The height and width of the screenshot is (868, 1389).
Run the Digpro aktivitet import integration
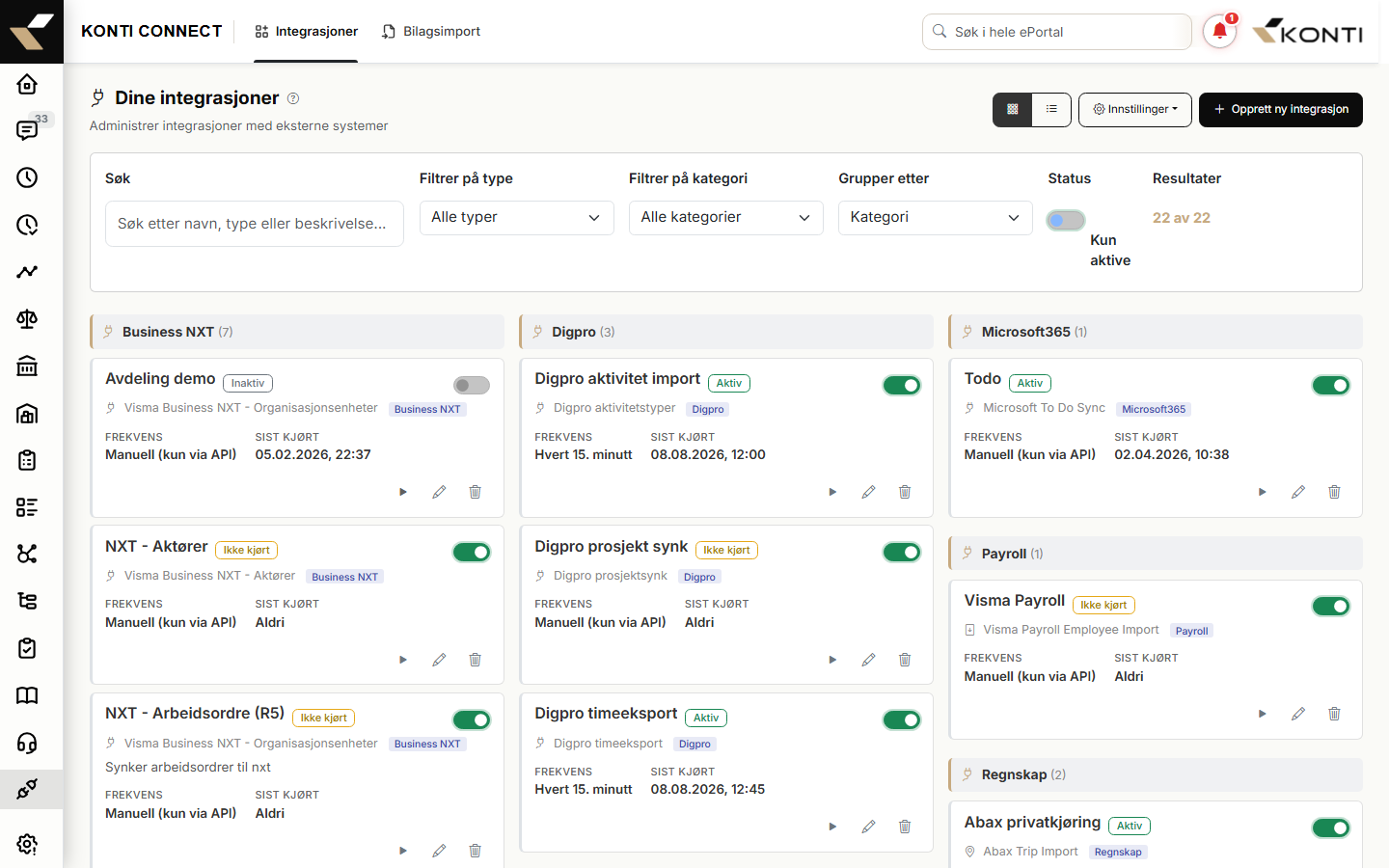832,492
